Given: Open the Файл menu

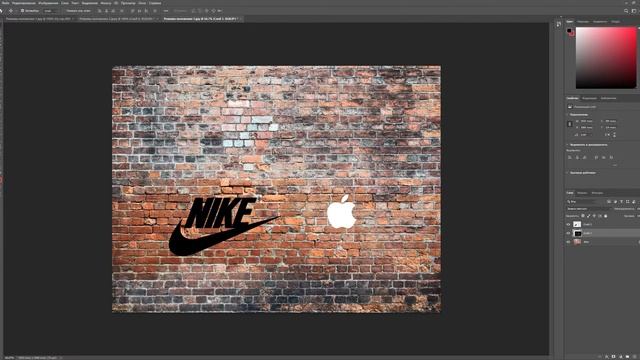Looking at the screenshot, I should (5, 3).
